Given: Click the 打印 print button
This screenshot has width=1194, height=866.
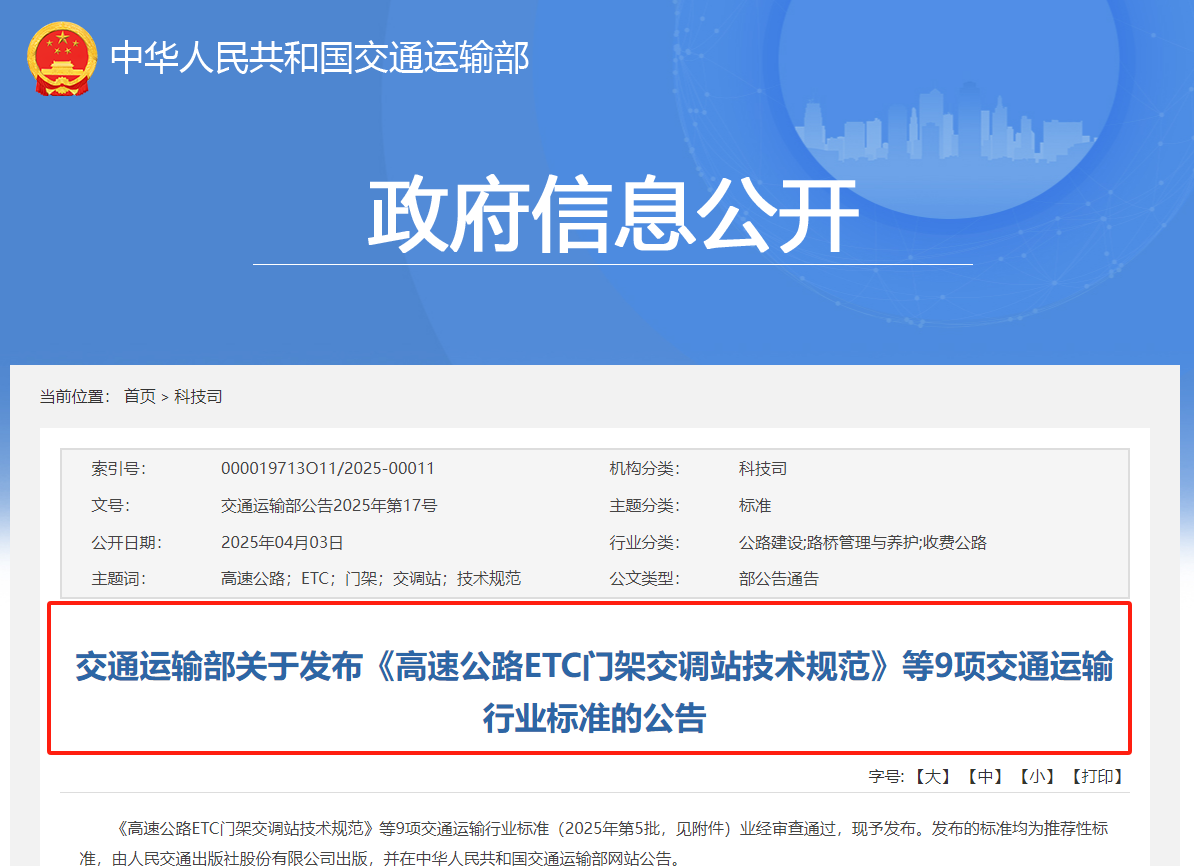Looking at the screenshot, I should point(1097,776).
